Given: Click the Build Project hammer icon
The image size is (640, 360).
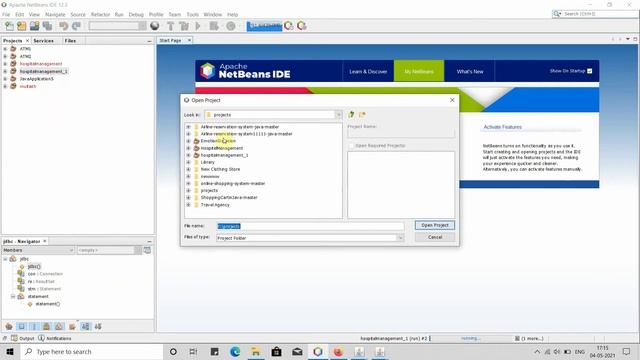Looking at the screenshot, I should 171,26.
